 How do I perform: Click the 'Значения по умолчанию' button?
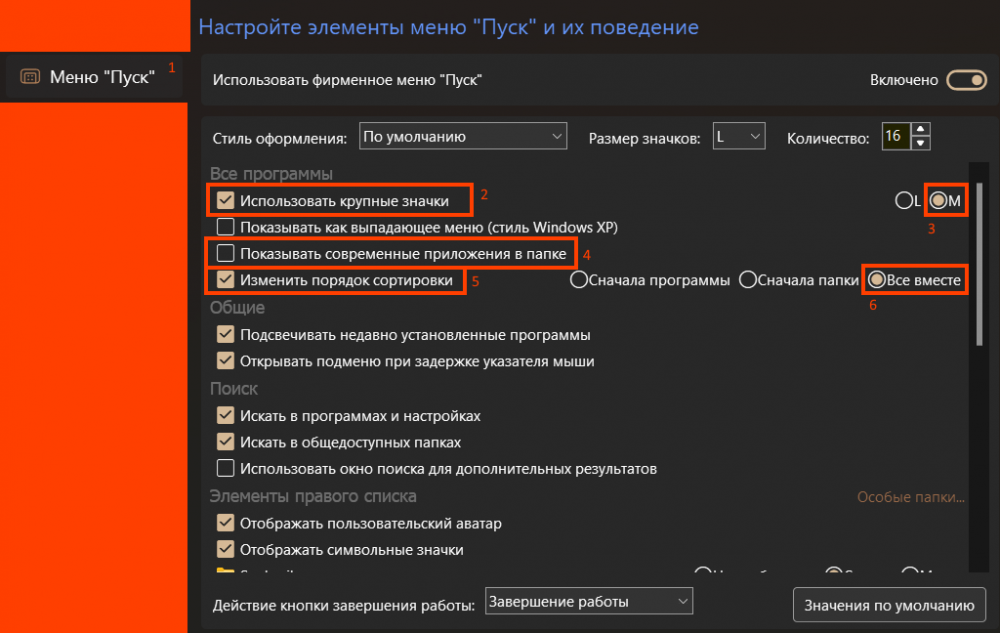(x=889, y=605)
